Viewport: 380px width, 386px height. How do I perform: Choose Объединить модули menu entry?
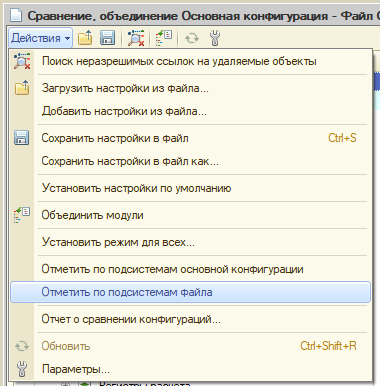click(x=191, y=215)
